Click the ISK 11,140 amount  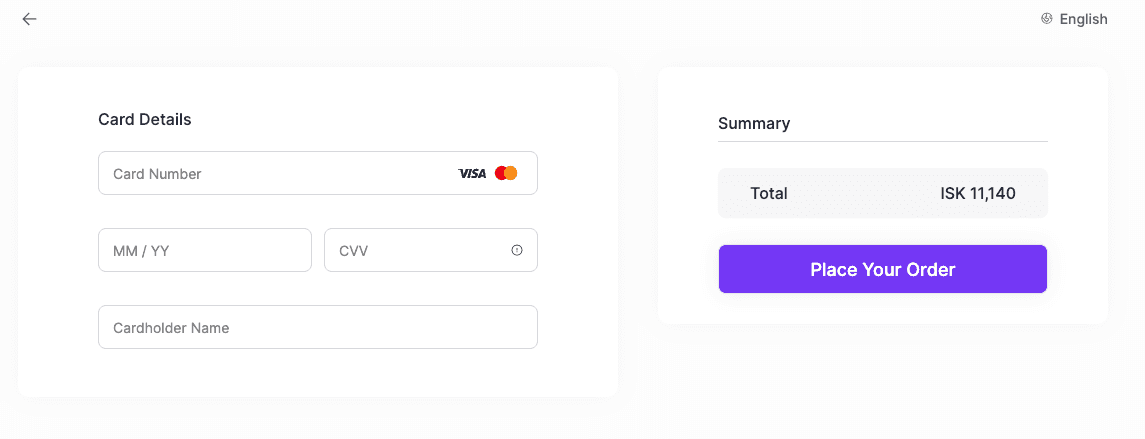pyautogui.click(x=978, y=194)
